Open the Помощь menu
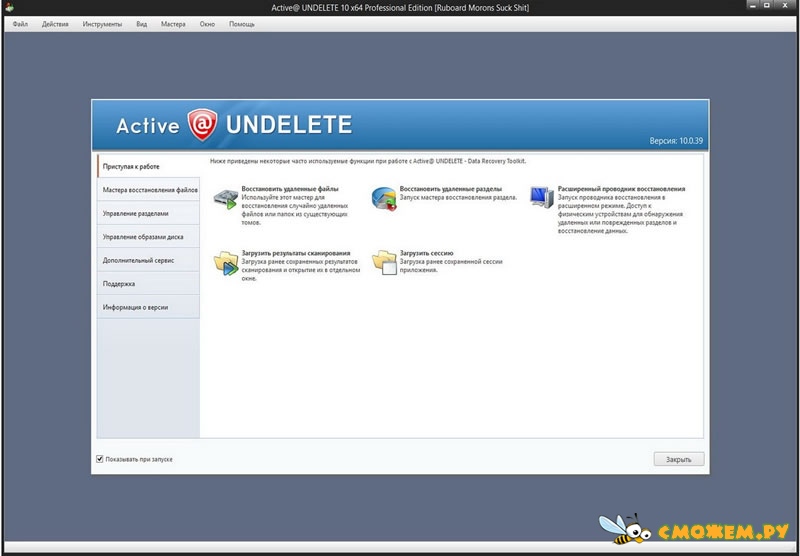The image size is (800, 556). pyautogui.click(x=242, y=24)
